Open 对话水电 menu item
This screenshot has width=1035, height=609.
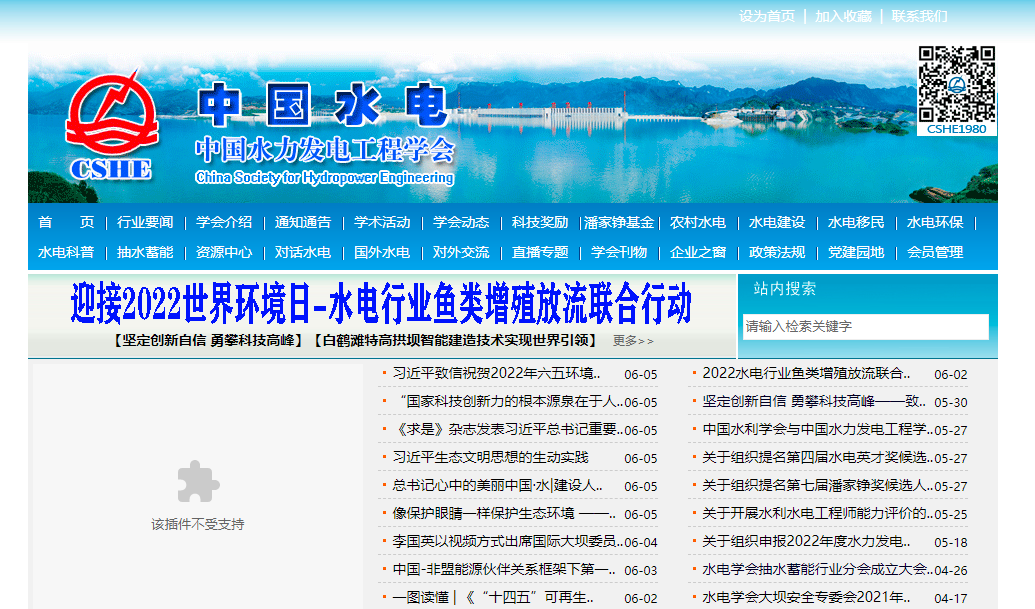tap(303, 252)
